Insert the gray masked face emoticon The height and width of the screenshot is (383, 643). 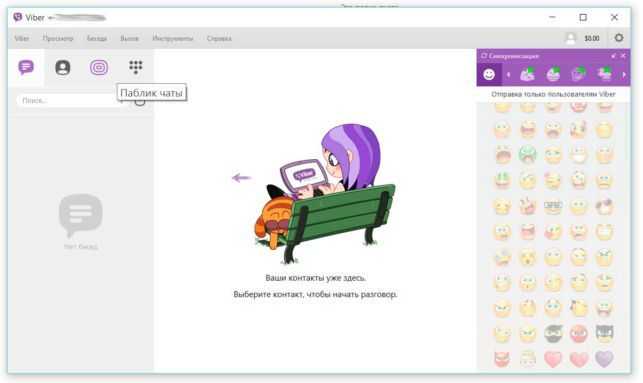coord(604,334)
